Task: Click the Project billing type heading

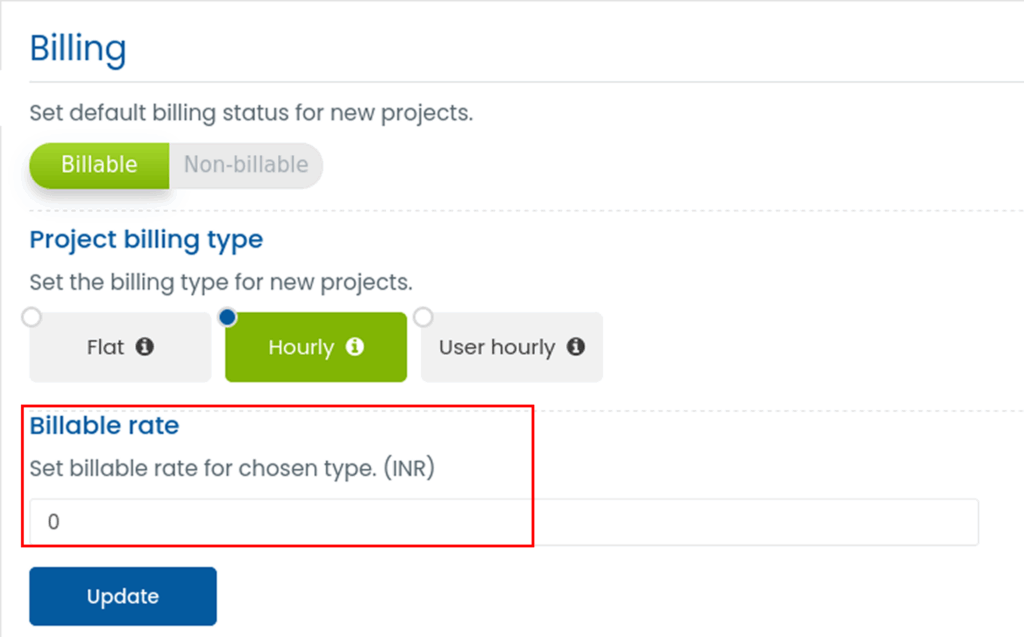Action: (146, 240)
